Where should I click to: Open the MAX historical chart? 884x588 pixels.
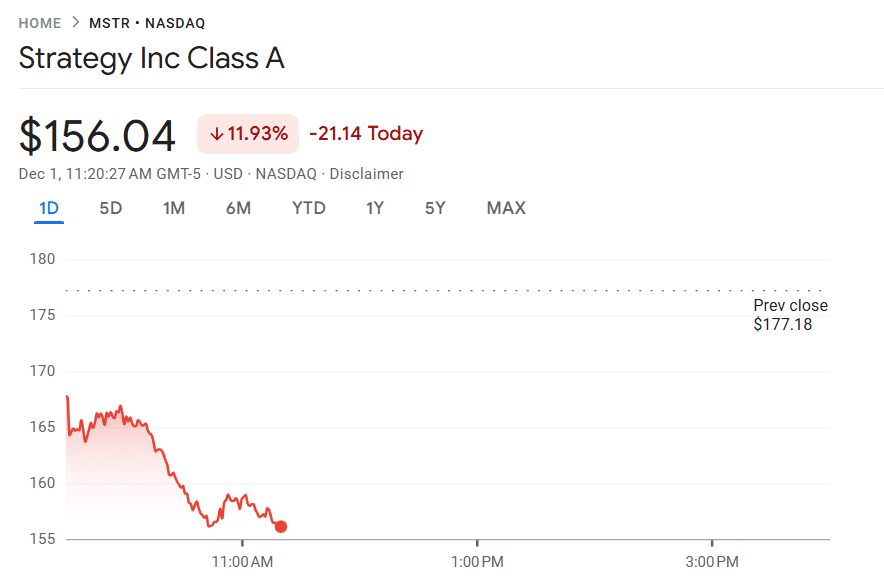(506, 208)
